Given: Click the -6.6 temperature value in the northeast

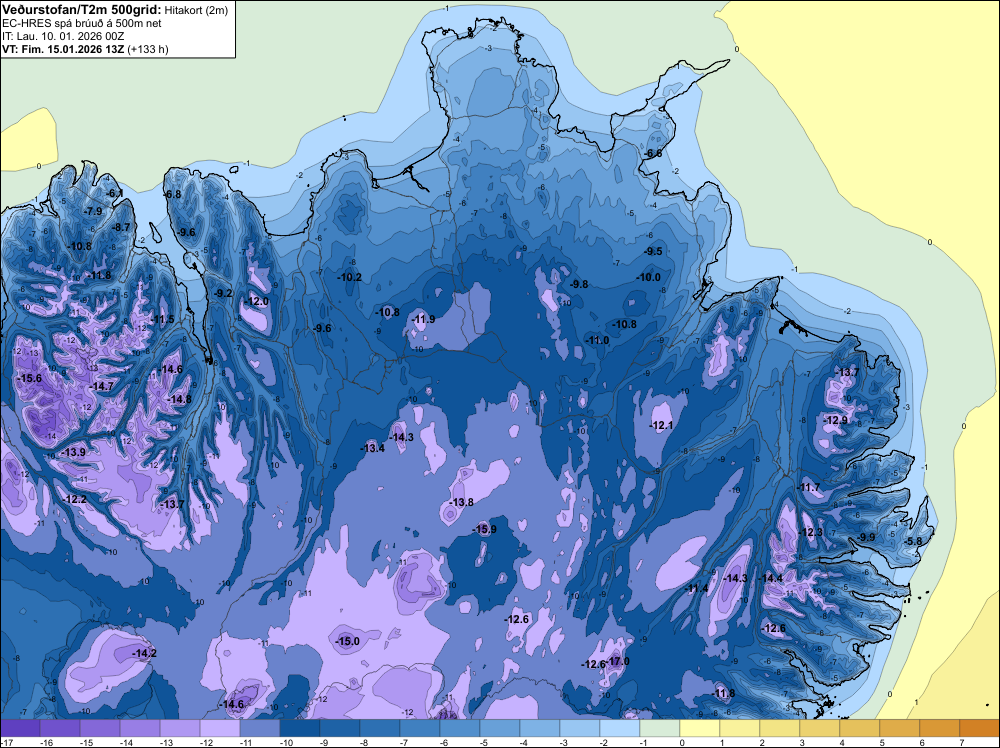Looking at the screenshot, I should 654,154.
